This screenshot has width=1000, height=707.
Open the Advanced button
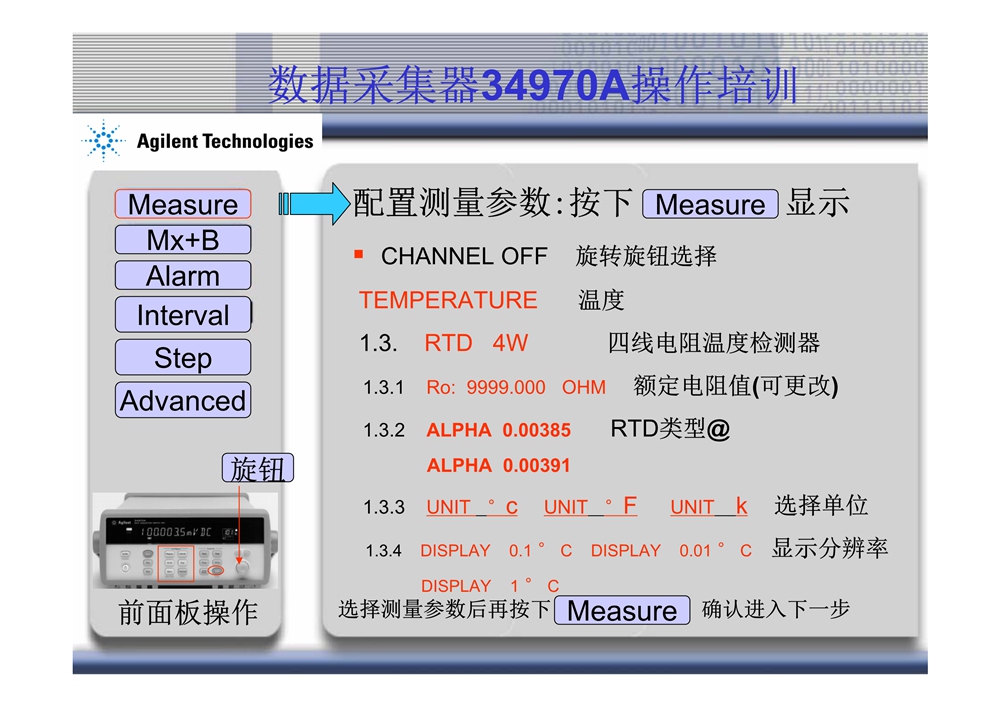[x=183, y=401]
